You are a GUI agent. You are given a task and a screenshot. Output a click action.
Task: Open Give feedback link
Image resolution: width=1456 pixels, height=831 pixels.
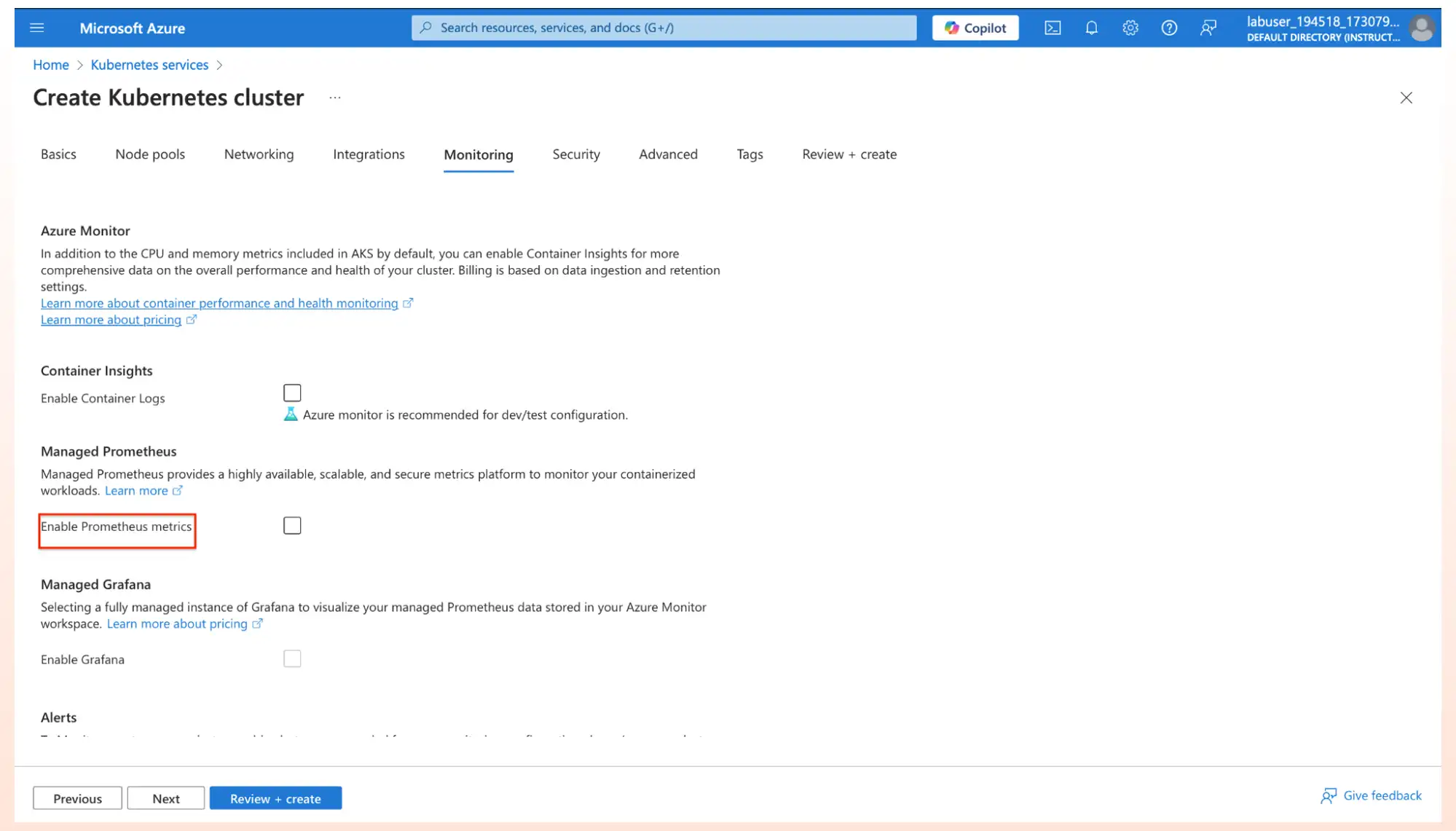[1382, 796]
